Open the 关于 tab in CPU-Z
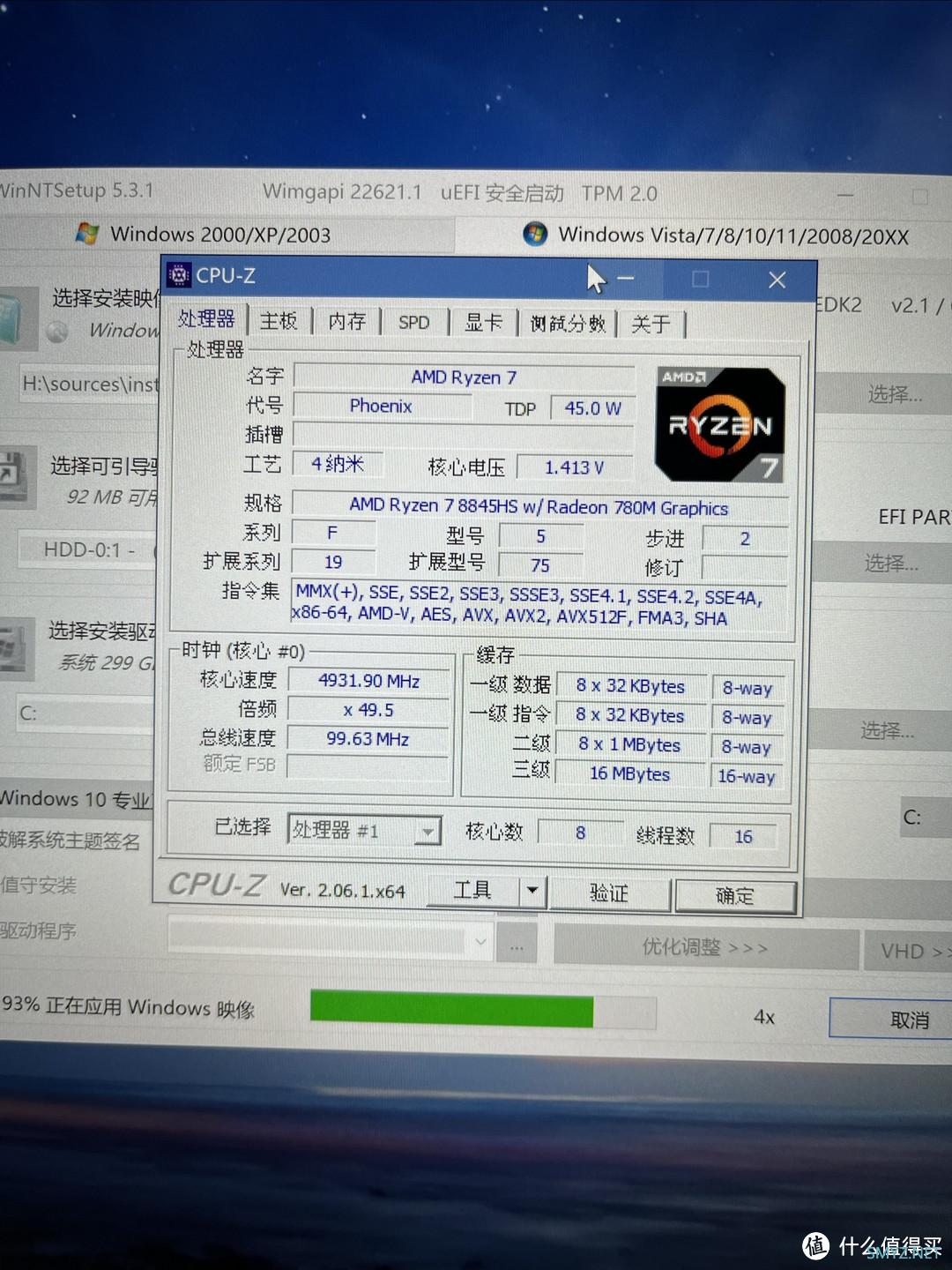 click(651, 325)
